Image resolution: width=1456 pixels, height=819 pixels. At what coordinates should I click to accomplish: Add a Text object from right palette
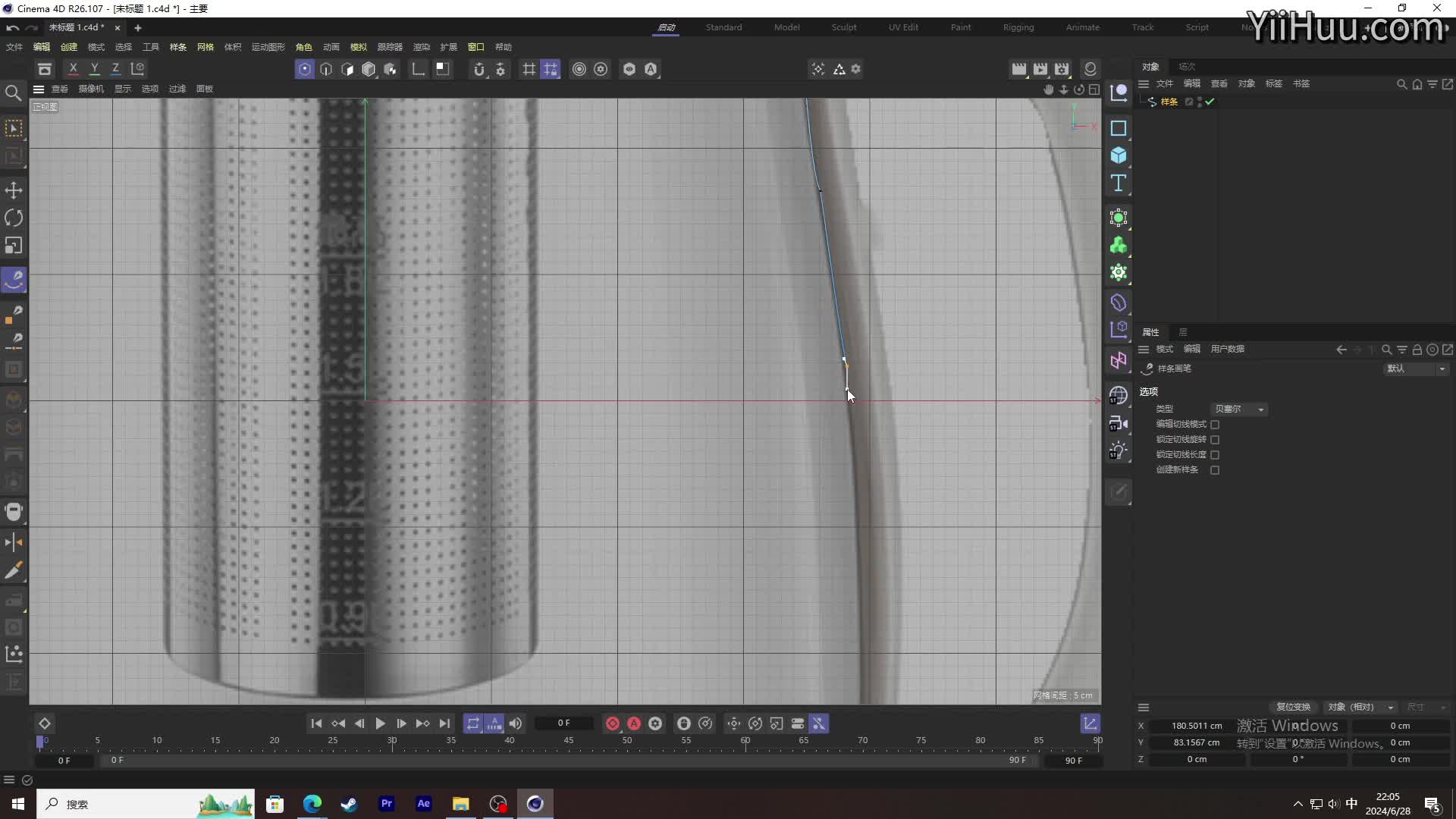(1119, 183)
